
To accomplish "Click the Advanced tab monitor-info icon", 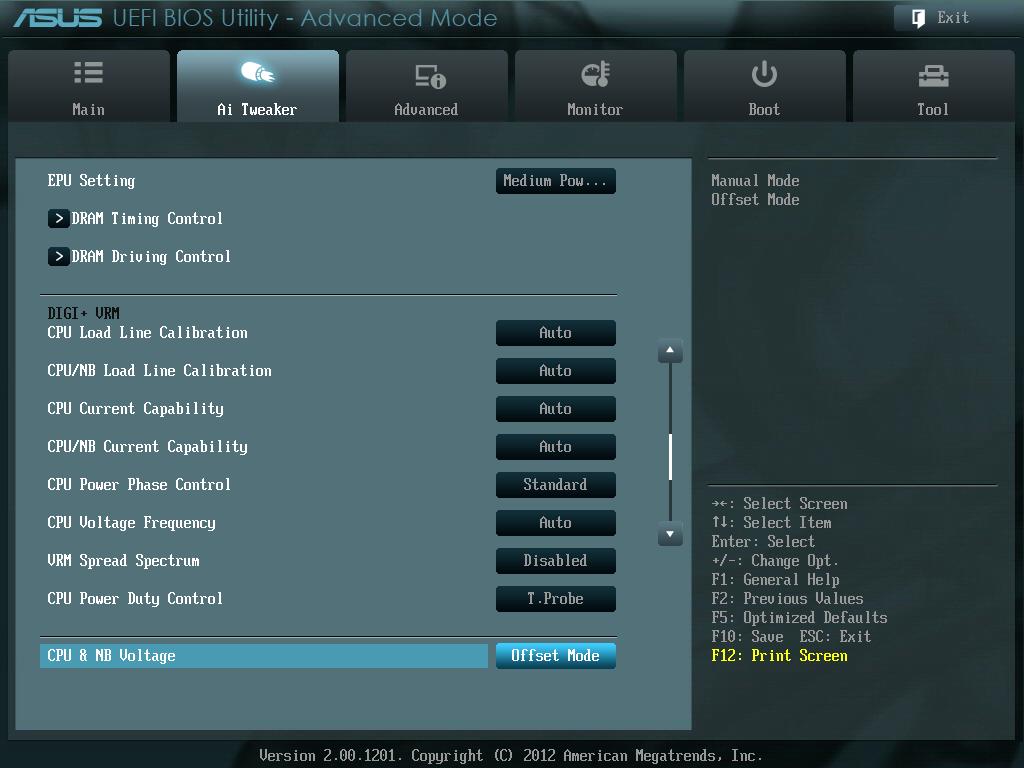I will pyautogui.click(x=430, y=76).
